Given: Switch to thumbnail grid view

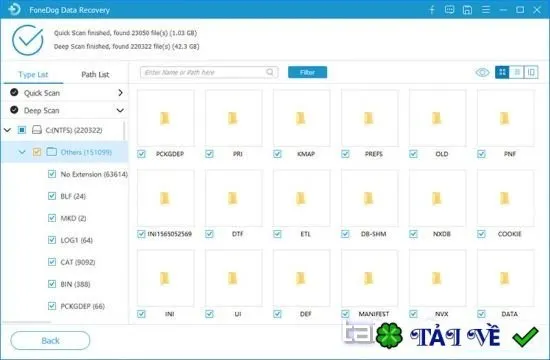Looking at the screenshot, I should coord(502,72).
